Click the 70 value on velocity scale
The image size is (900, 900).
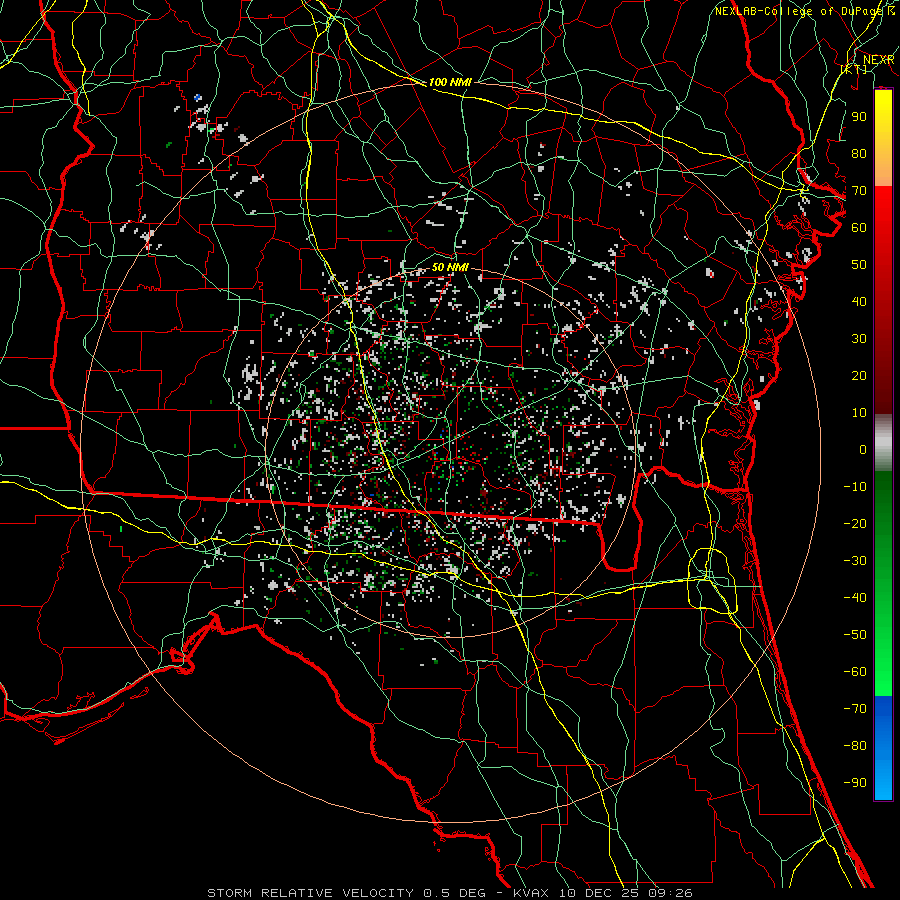click(859, 191)
